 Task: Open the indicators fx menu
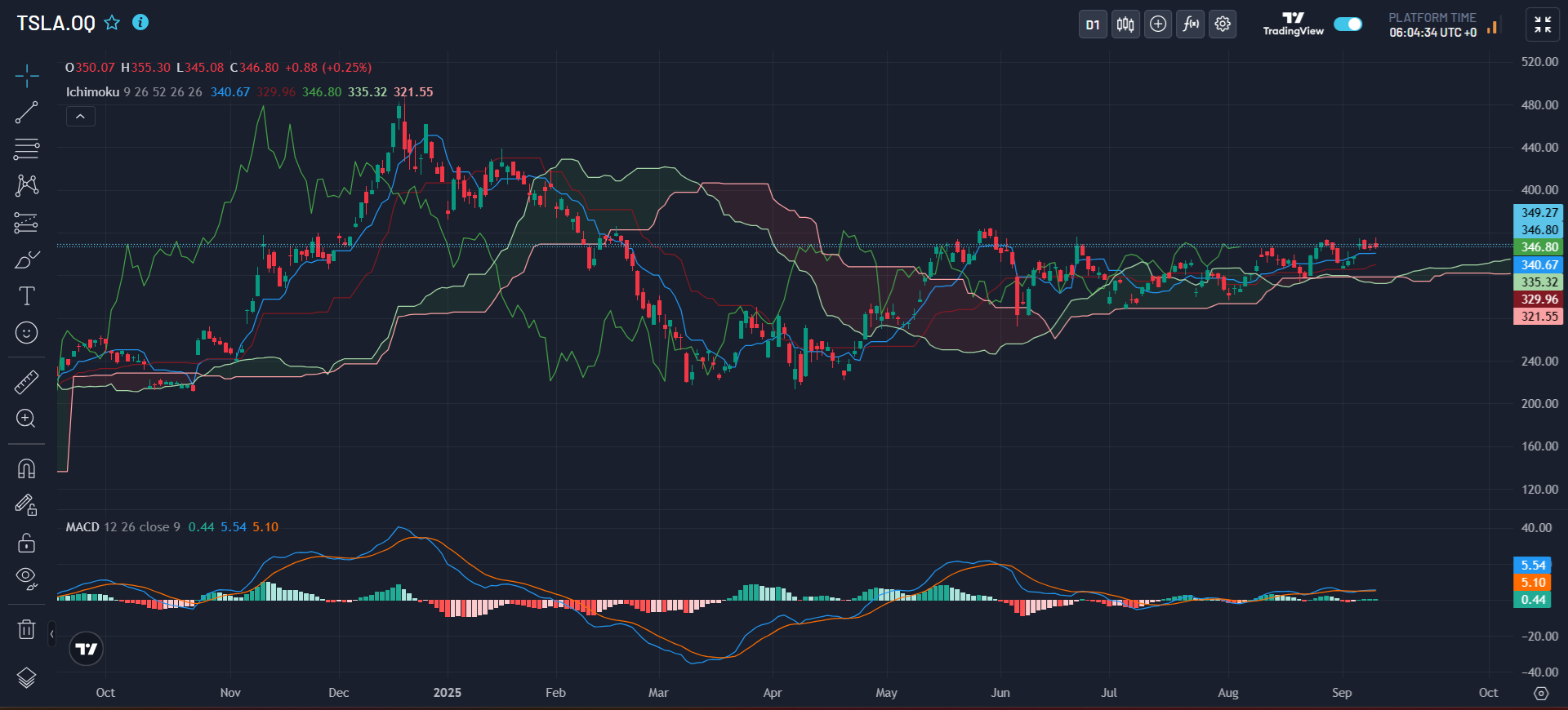coord(1191,24)
